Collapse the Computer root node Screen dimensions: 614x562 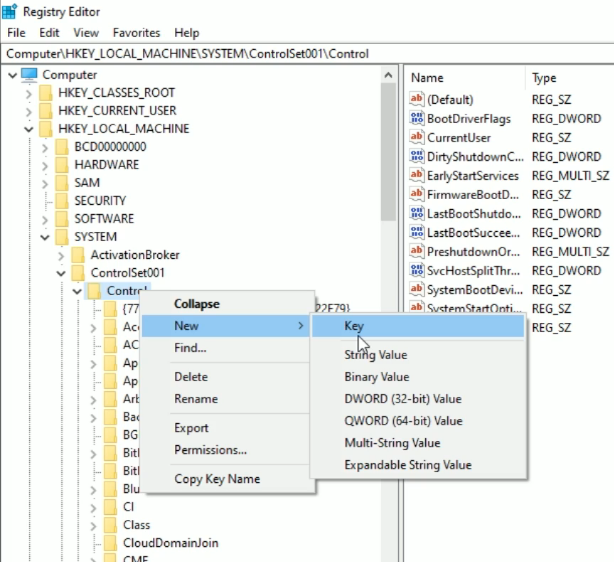pyautogui.click(x=13, y=75)
